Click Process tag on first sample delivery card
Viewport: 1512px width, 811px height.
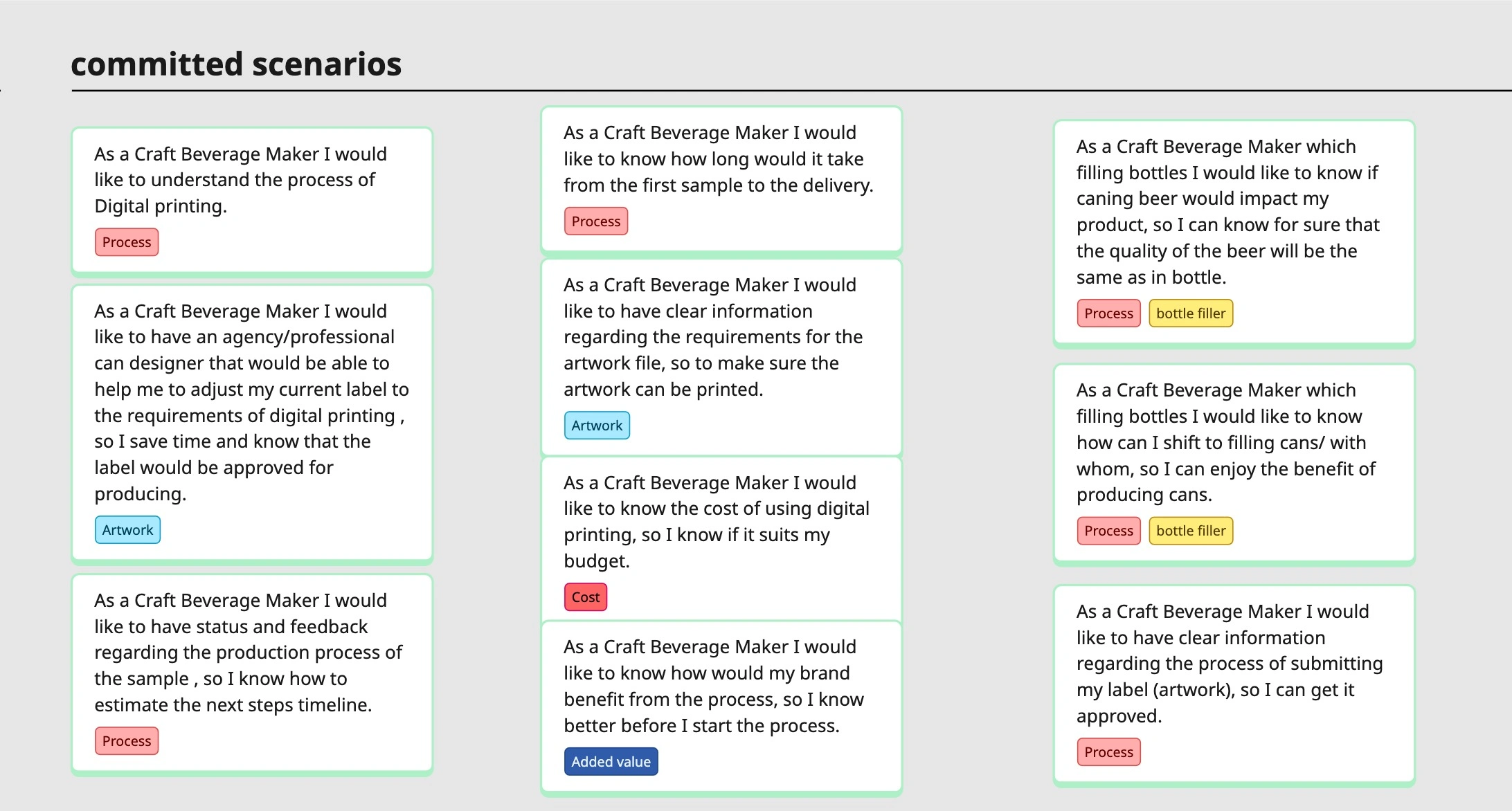tap(595, 221)
